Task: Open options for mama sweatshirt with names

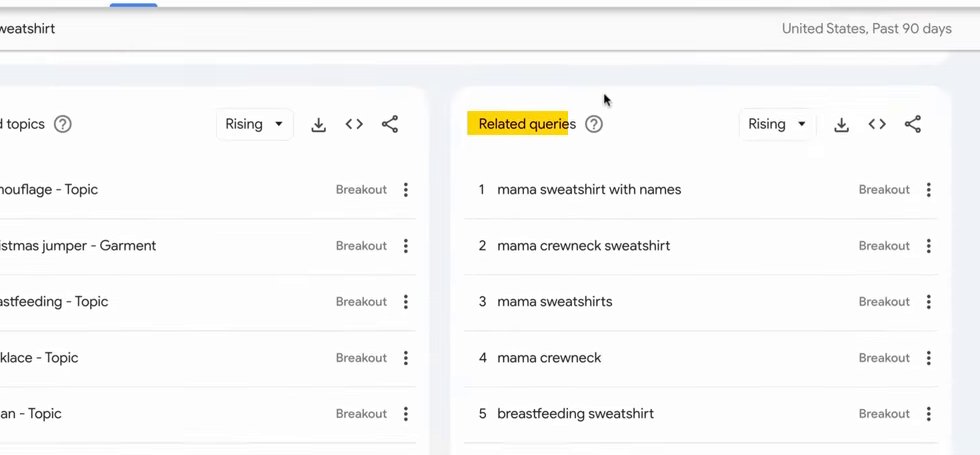Action: (x=929, y=189)
